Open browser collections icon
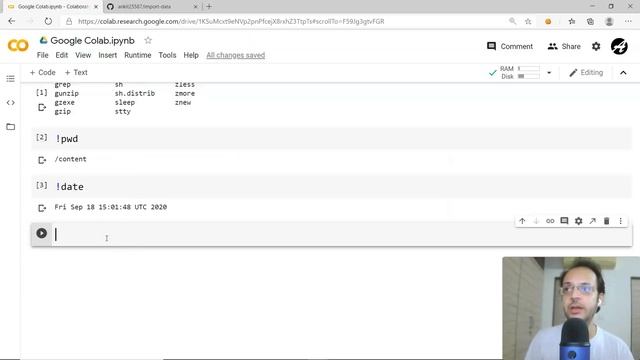This screenshot has width=640, height=360. click(x=590, y=21)
